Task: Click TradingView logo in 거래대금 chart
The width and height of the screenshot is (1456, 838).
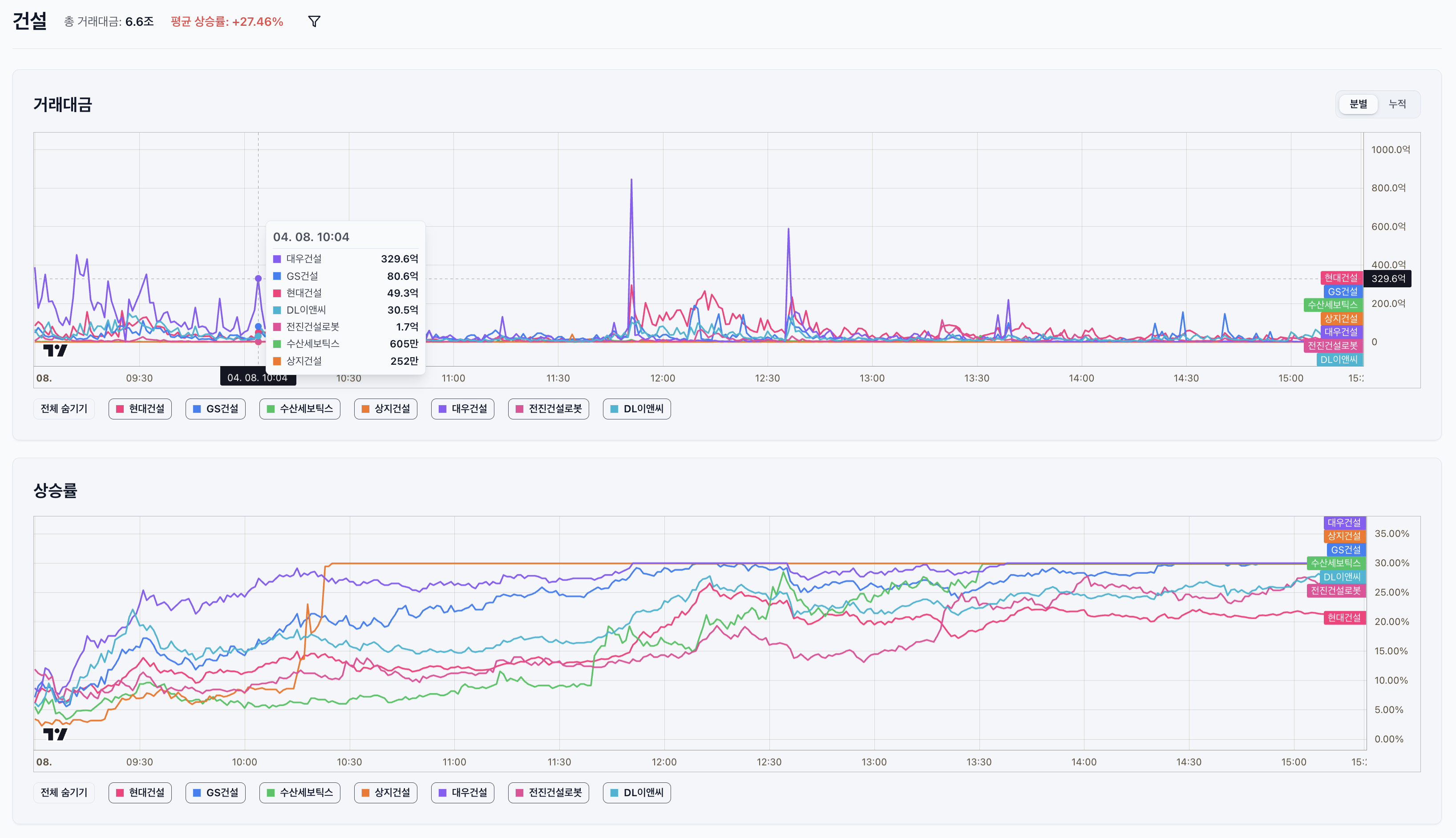Action: point(55,350)
